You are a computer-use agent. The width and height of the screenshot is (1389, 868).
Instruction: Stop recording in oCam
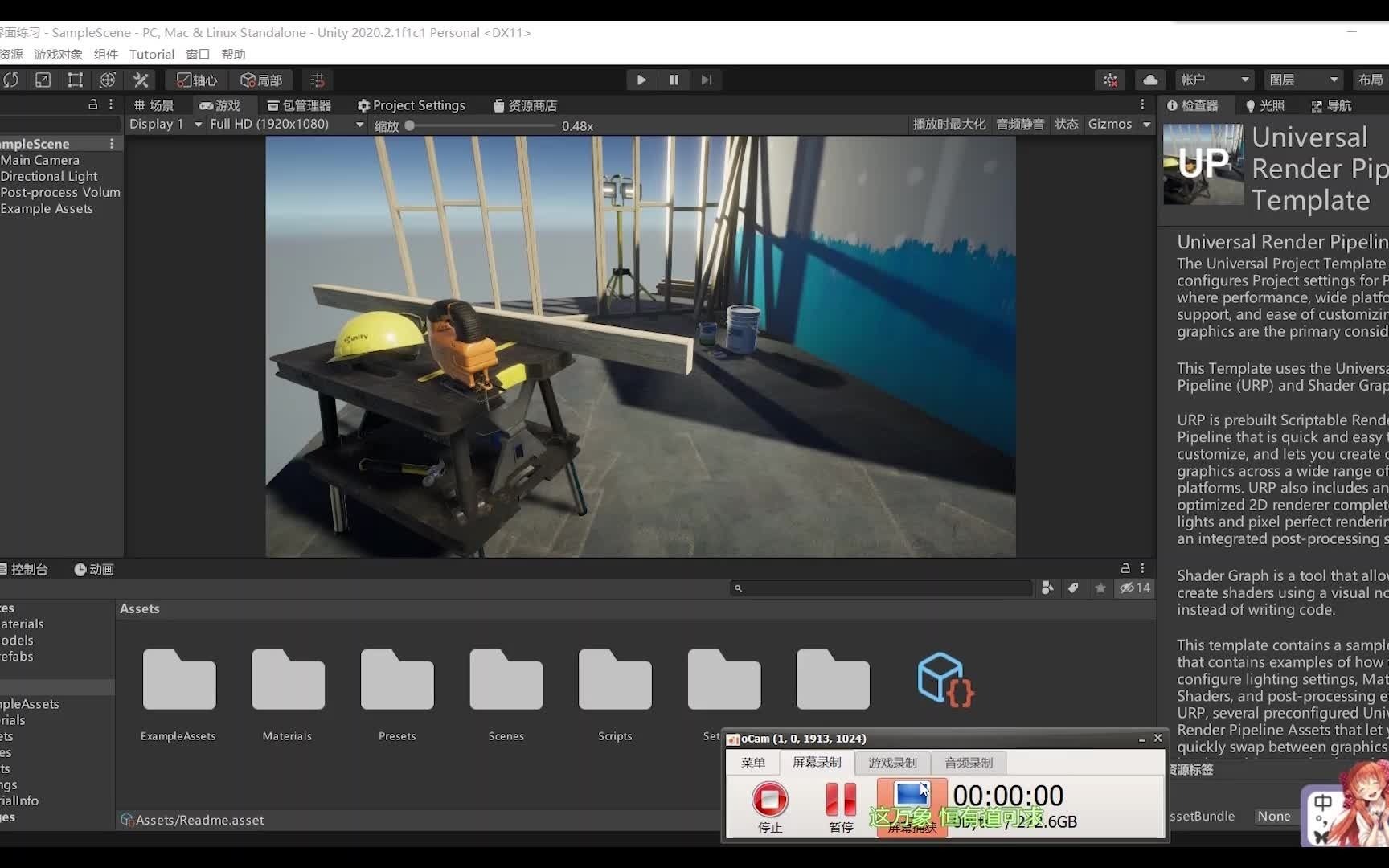tap(770, 807)
